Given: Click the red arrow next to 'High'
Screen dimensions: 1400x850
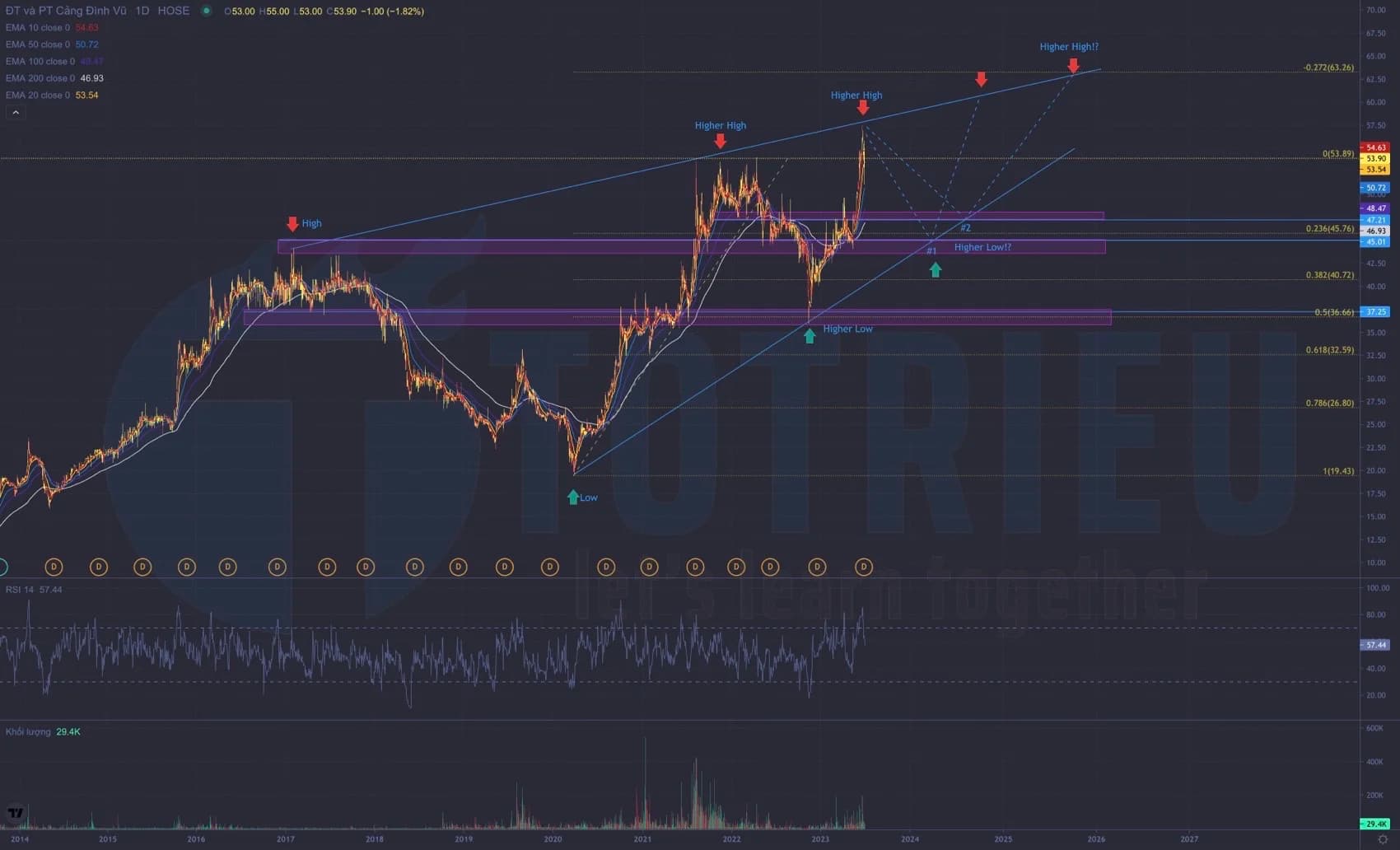Looking at the screenshot, I should pos(292,224).
